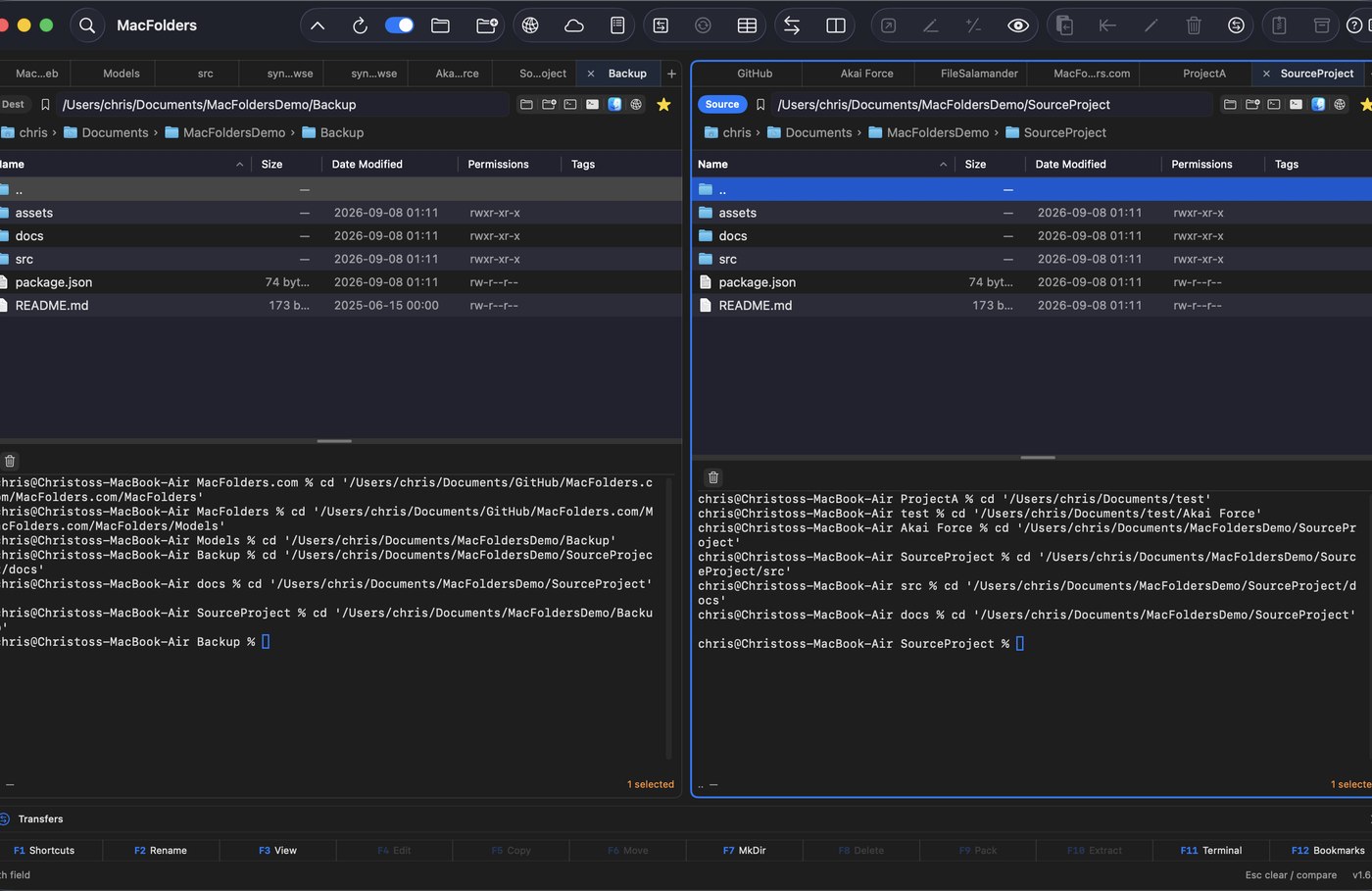
Task: Click the F2 Rename button
Action: (161, 850)
